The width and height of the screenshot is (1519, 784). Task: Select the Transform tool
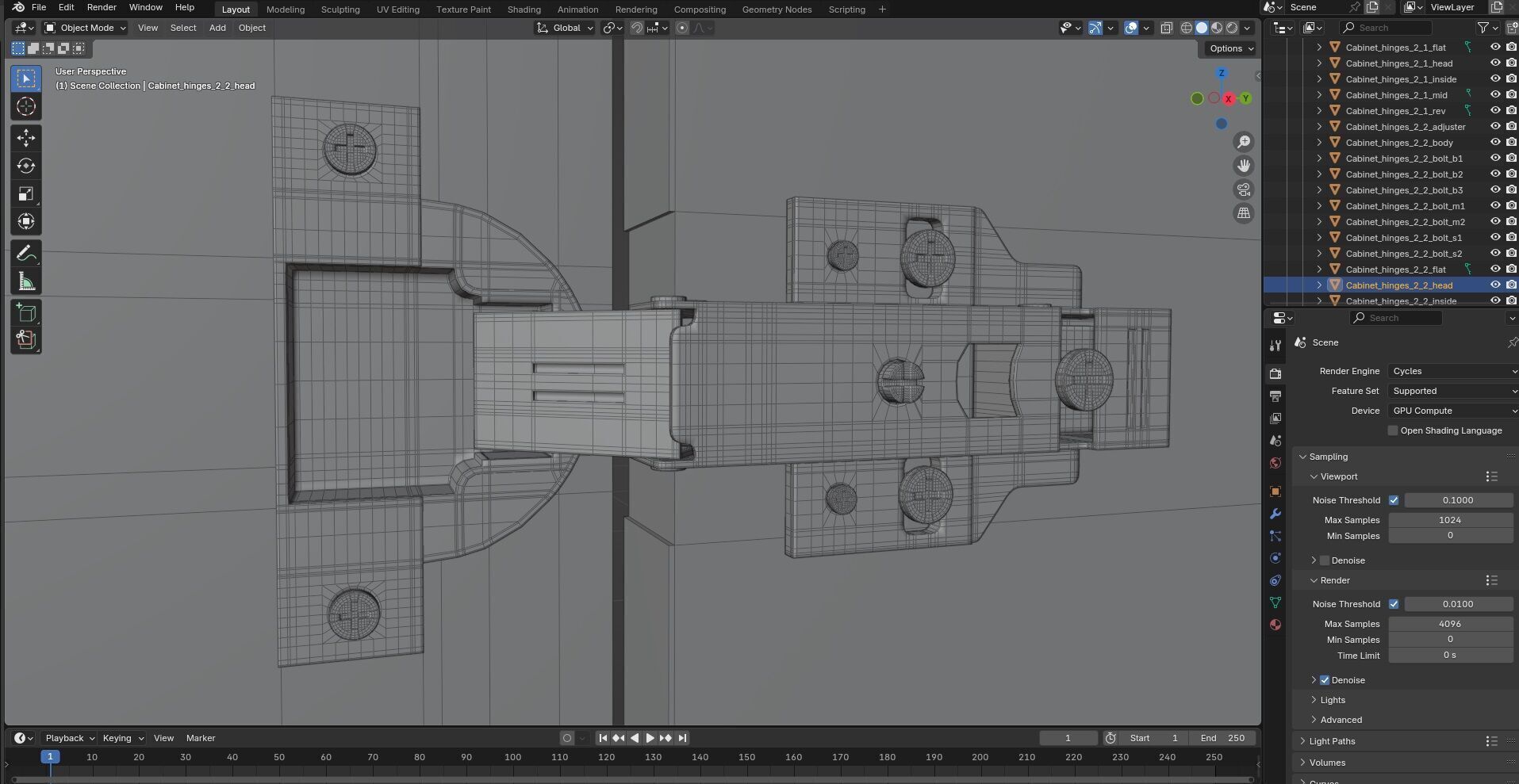[26, 222]
